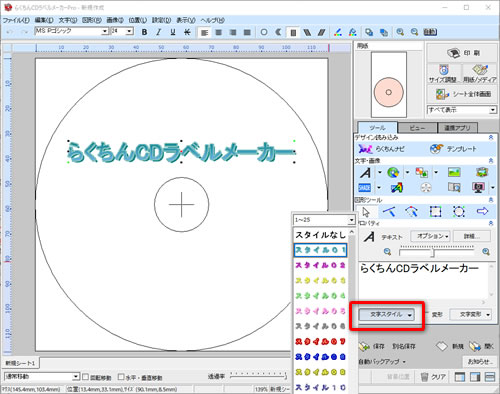Screen dimensions: 500x394
Task: Open らくちんナビ
Action: (382, 149)
